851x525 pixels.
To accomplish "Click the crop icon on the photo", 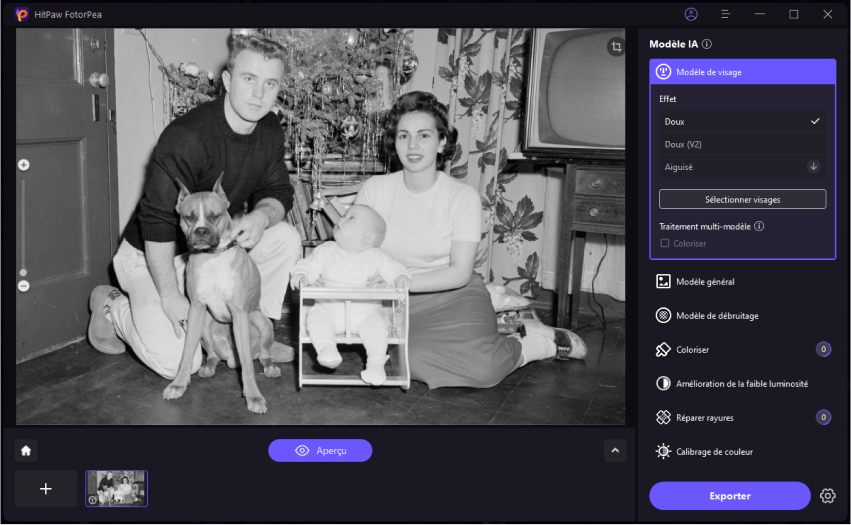I will pyautogui.click(x=616, y=47).
